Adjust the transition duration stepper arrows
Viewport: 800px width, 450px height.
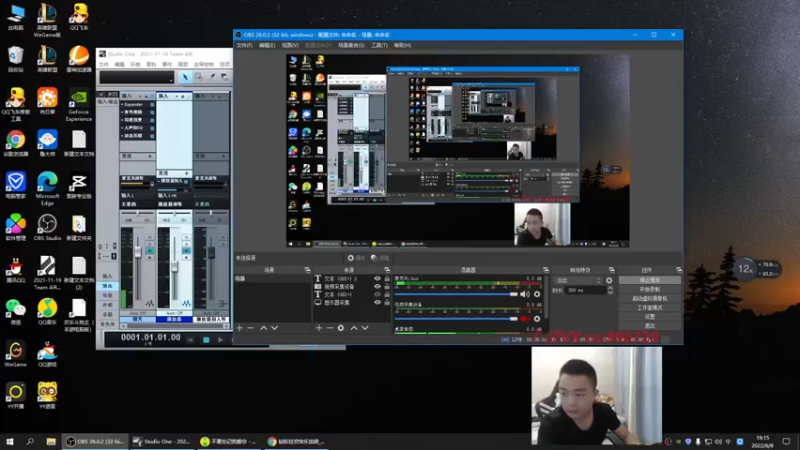[x=610, y=290]
